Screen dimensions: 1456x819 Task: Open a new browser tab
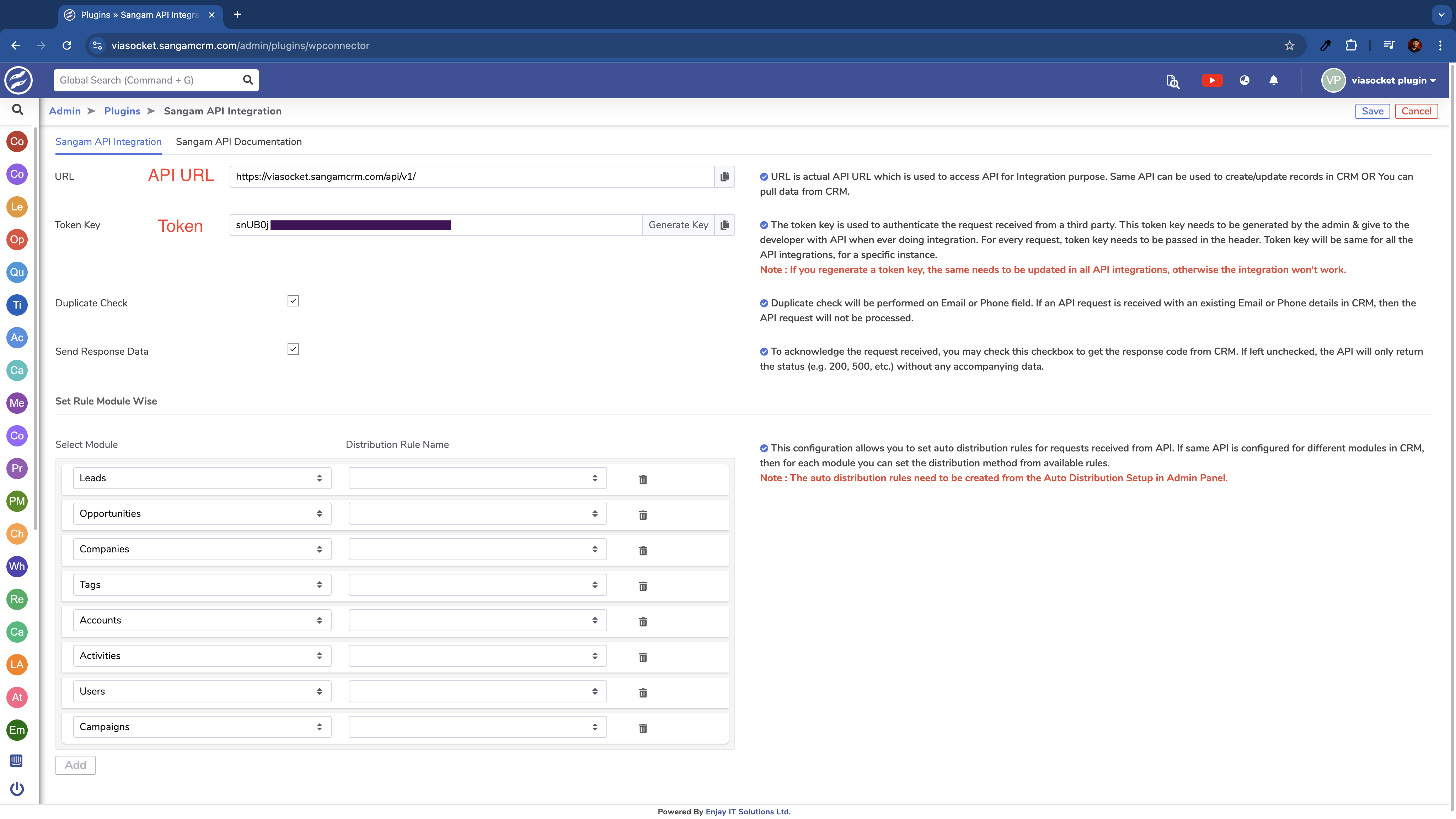[x=237, y=15]
